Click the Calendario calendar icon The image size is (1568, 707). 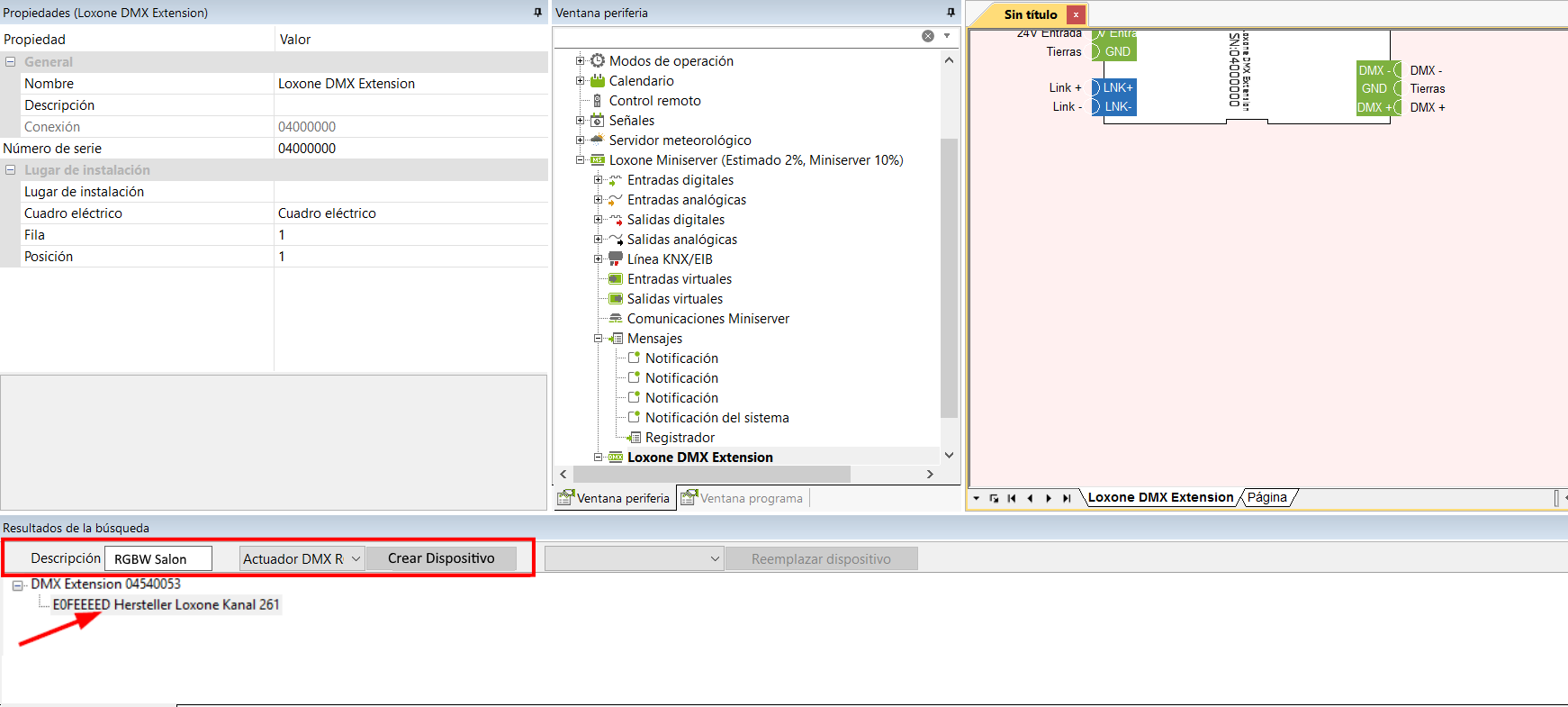[x=598, y=81]
